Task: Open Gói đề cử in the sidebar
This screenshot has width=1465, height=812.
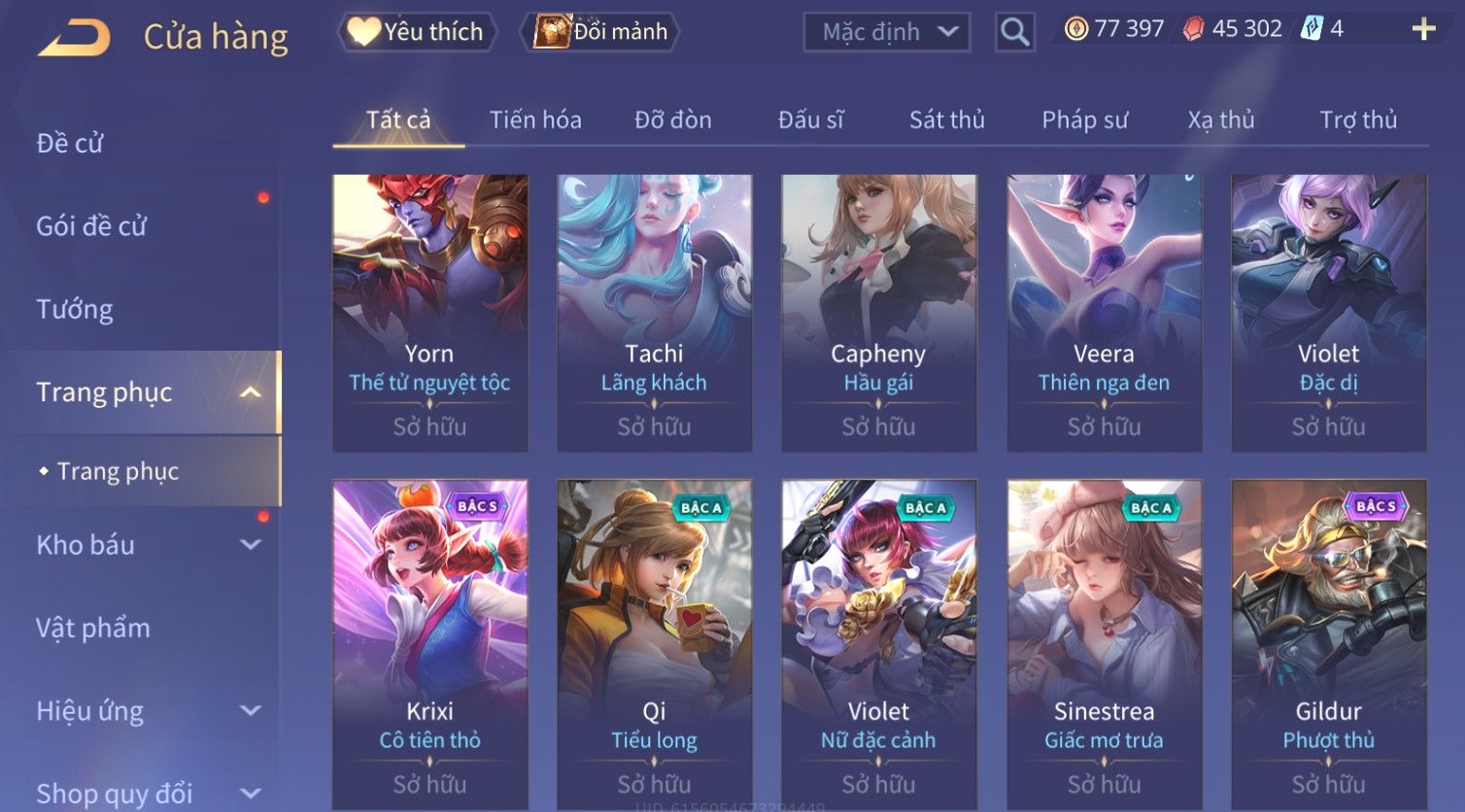Action: pos(91,226)
